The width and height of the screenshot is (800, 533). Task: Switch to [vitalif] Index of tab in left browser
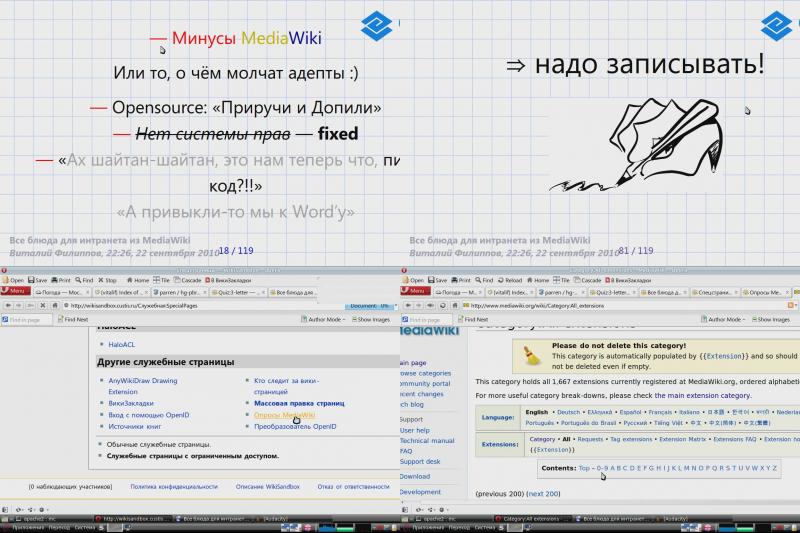coord(121,292)
